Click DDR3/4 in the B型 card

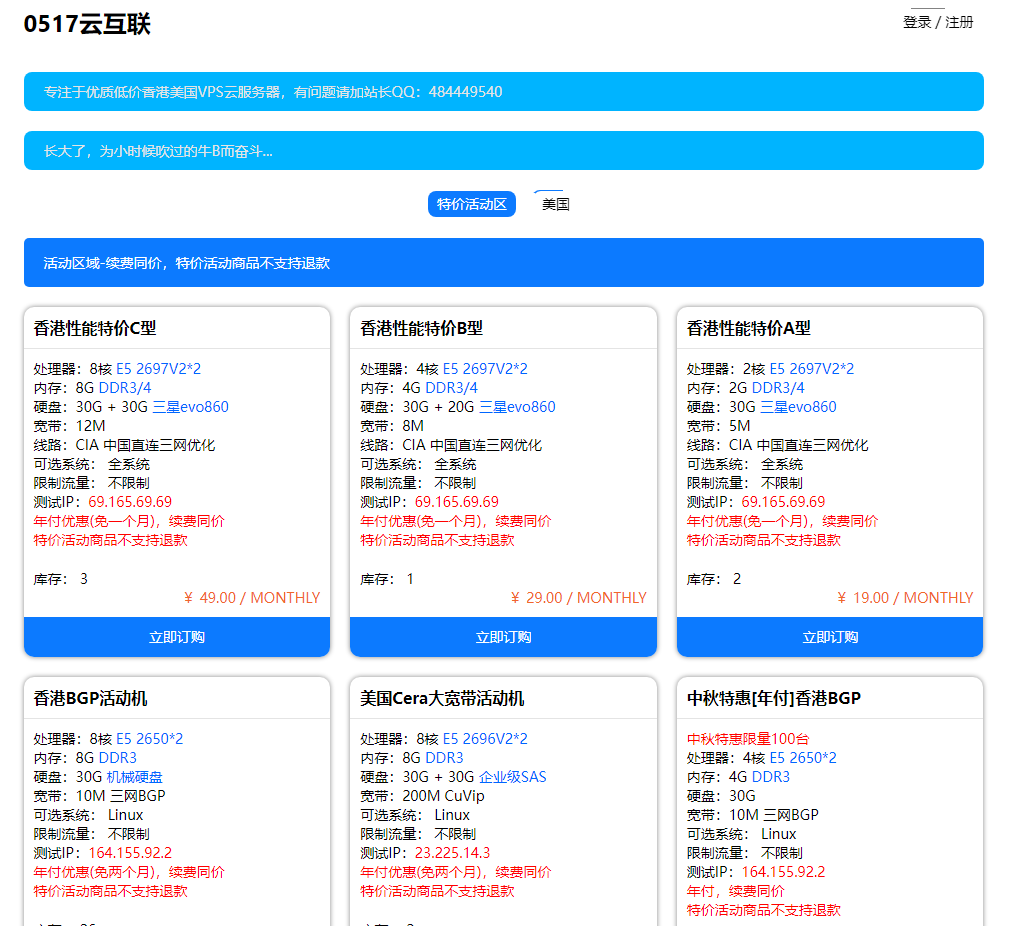pos(452,388)
